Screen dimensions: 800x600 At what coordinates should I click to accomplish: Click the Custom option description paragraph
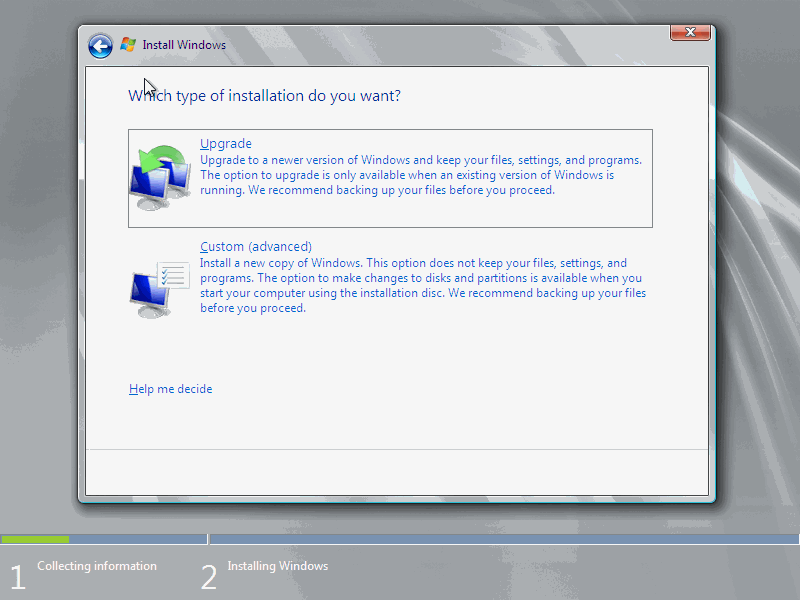pos(423,285)
